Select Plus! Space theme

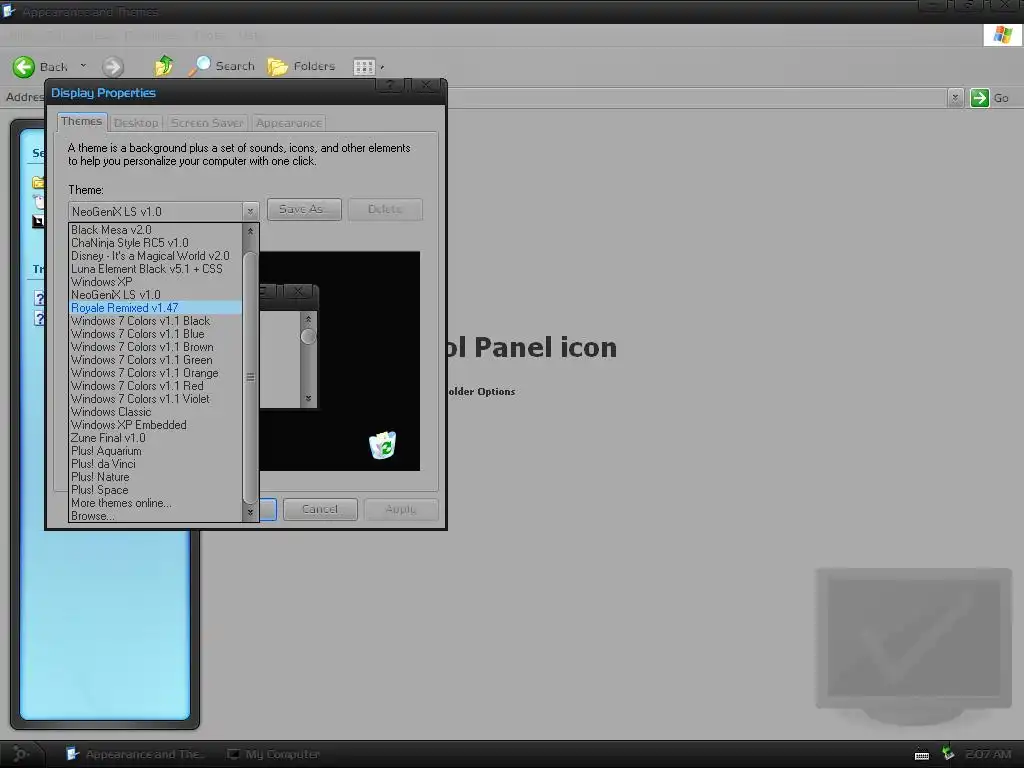click(155, 490)
